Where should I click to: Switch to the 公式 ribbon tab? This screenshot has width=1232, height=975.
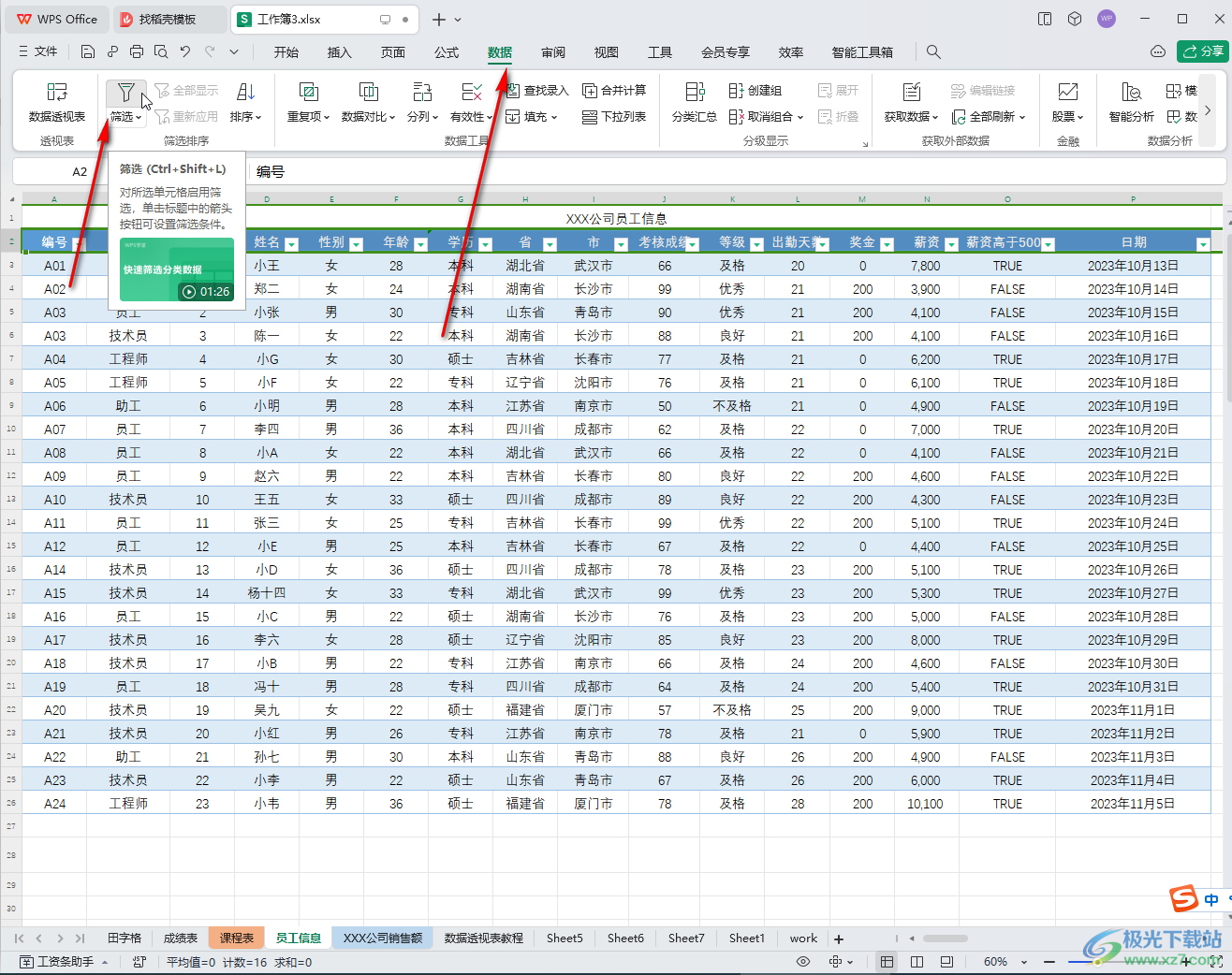tap(447, 52)
